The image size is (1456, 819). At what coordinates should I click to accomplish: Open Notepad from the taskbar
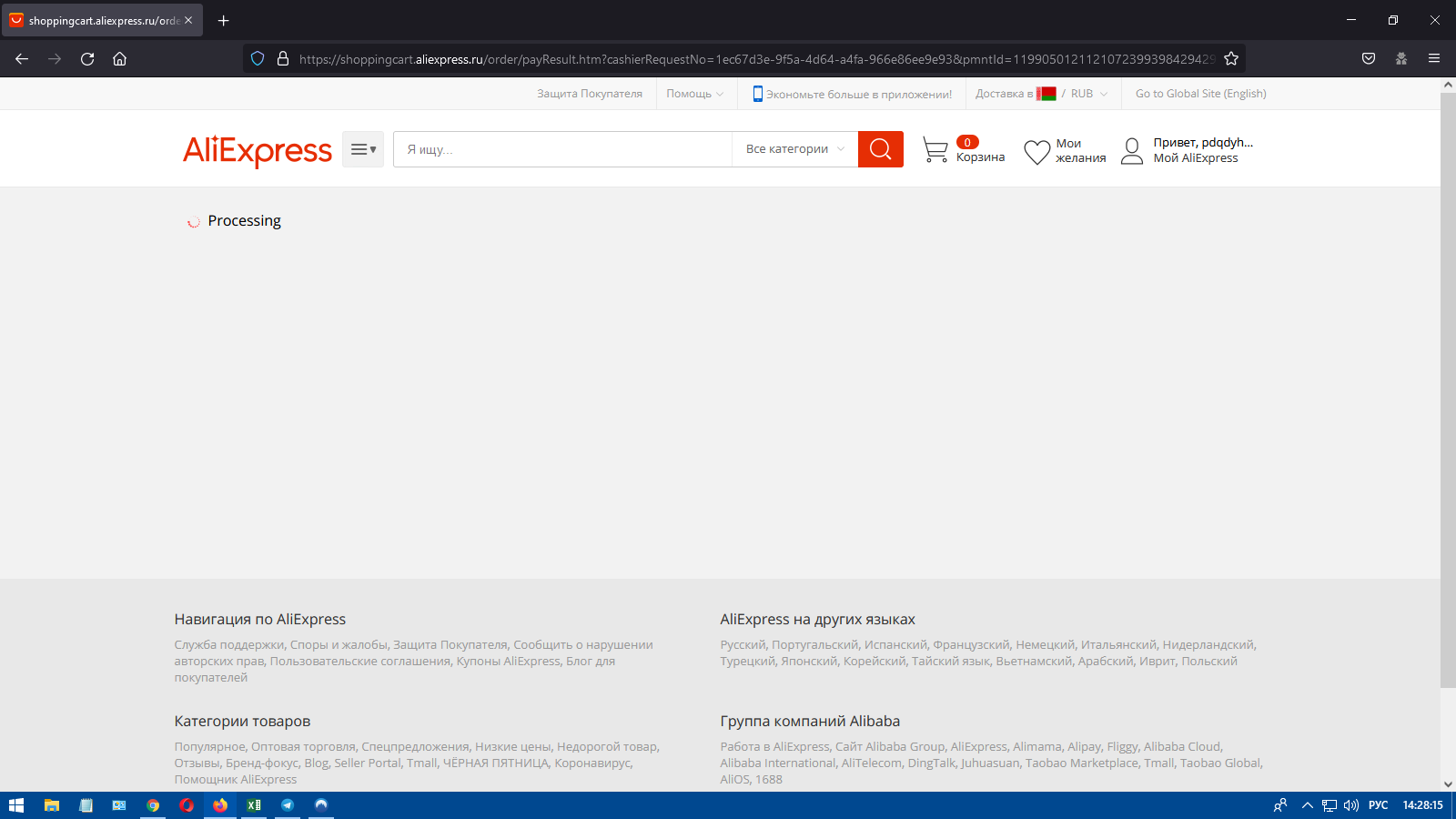(x=86, y=805)
